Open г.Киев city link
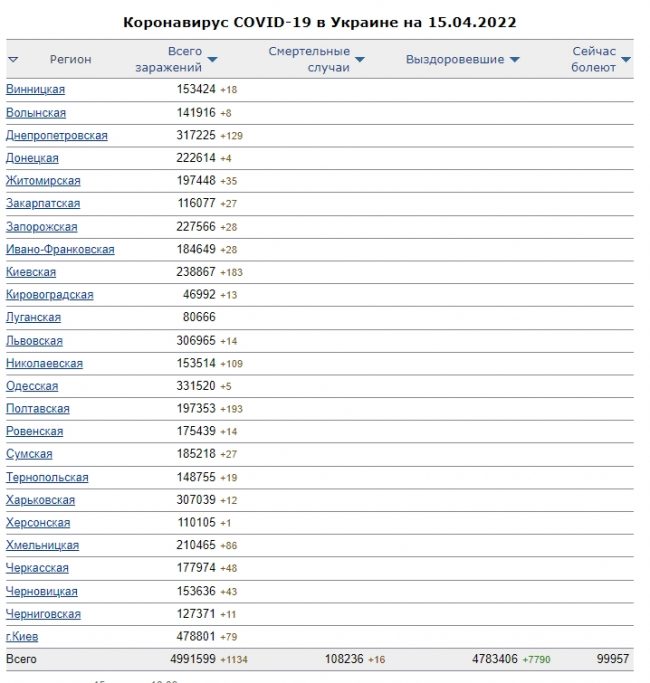Screen dimensions: 650x683 [x=22, y=637]
